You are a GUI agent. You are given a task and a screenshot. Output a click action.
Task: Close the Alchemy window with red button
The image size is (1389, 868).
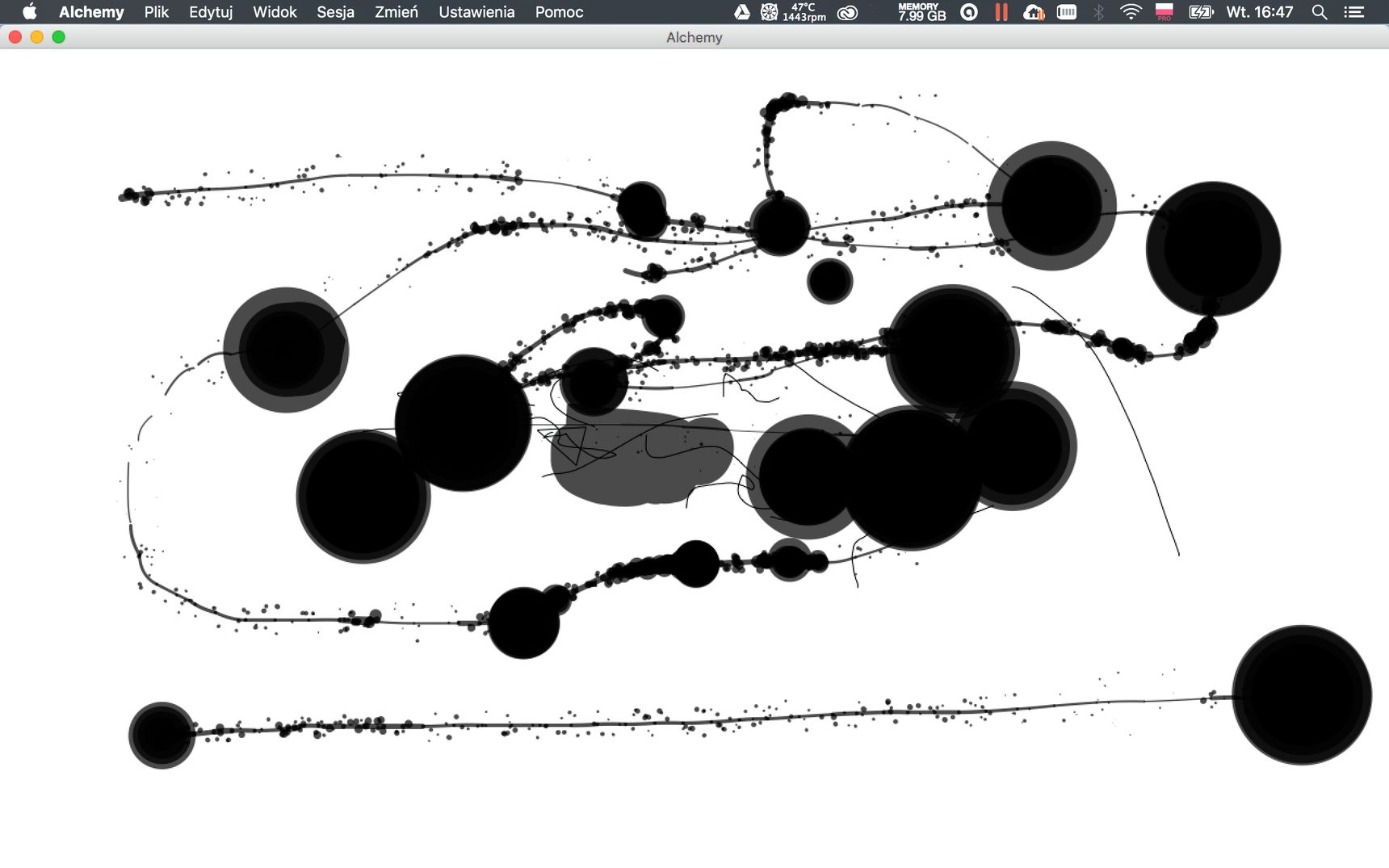(x=15, y=37)
